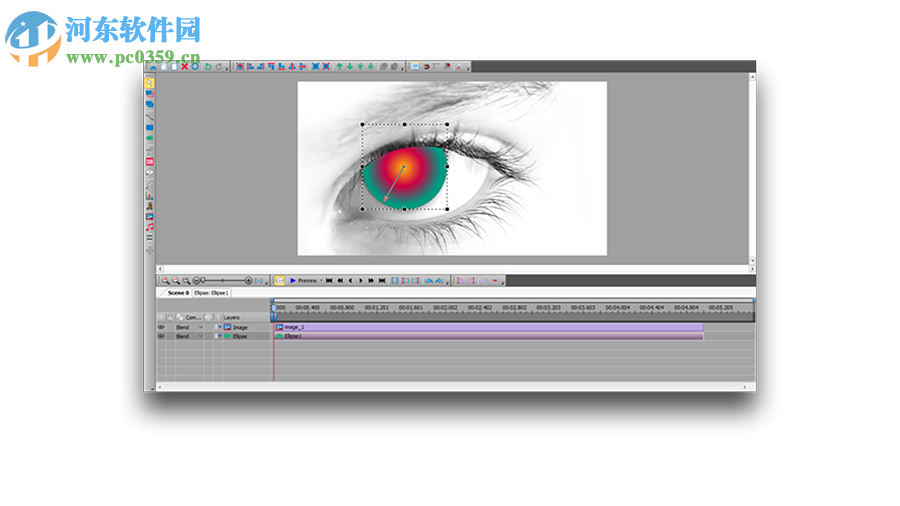Jump to start of timeline

pyautogui.click(x=329, y=281)
